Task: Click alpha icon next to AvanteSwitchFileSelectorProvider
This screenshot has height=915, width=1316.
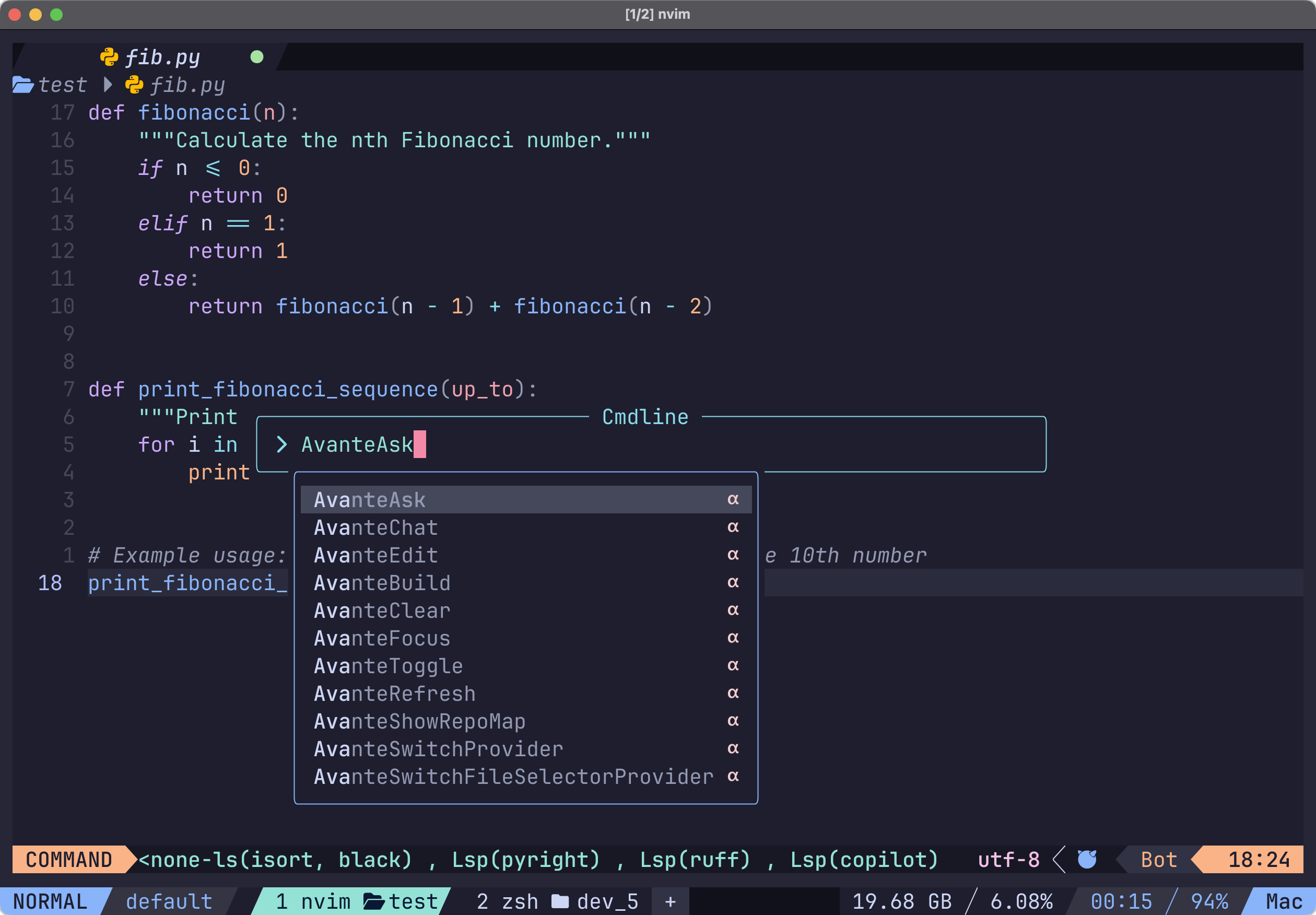Action: coord(733,776)
